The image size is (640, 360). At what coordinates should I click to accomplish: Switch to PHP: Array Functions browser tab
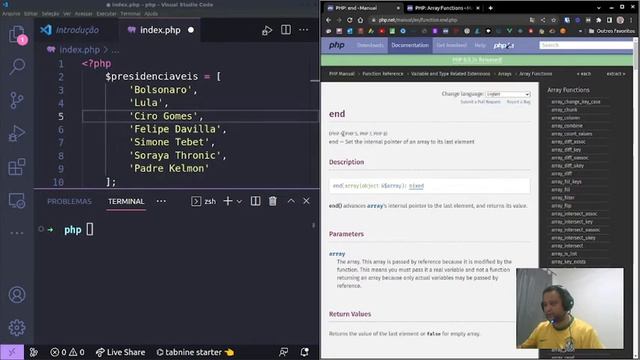(443, 8)
